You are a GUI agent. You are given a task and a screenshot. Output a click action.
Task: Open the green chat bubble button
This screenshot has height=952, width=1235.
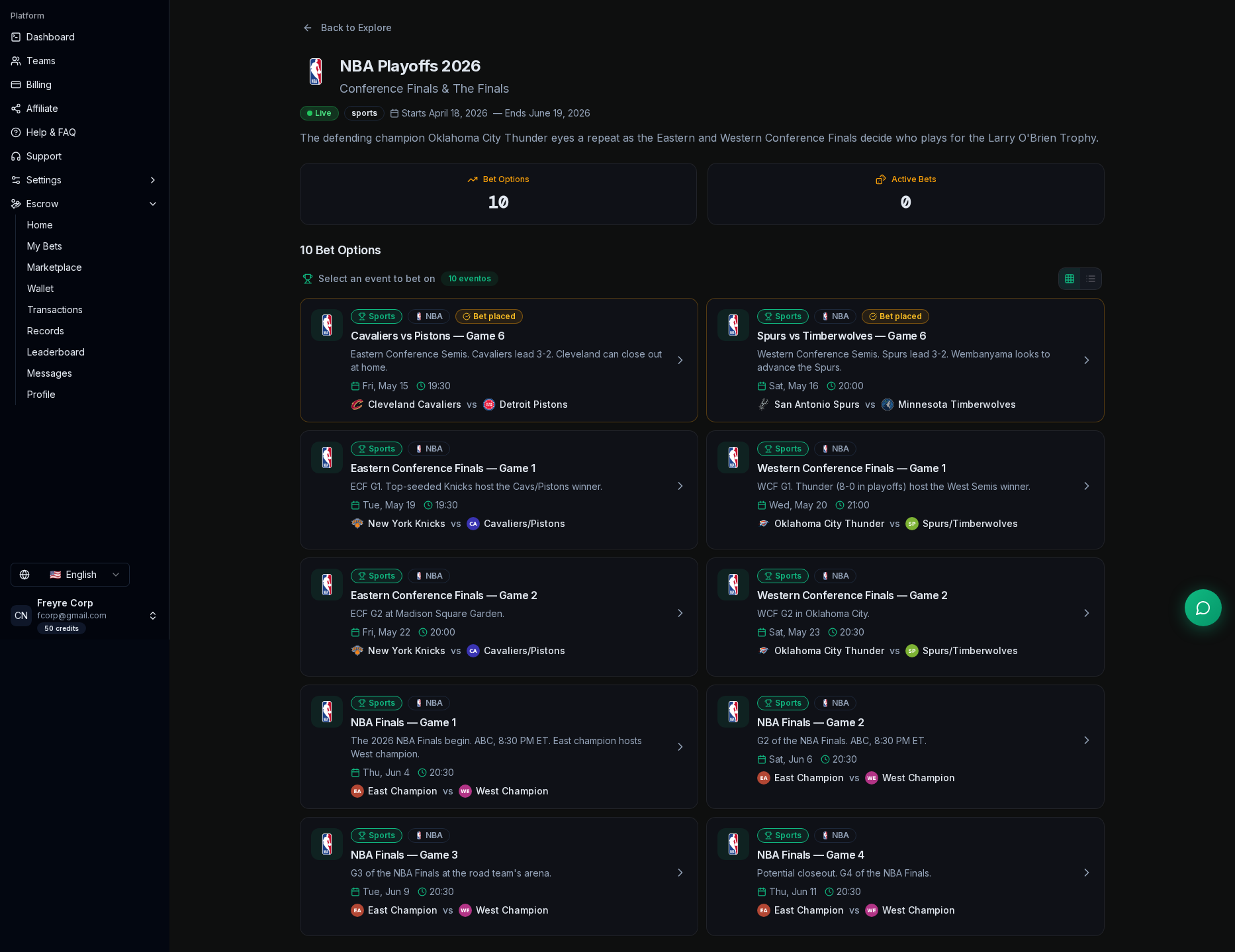click(x=1203, y=608)
